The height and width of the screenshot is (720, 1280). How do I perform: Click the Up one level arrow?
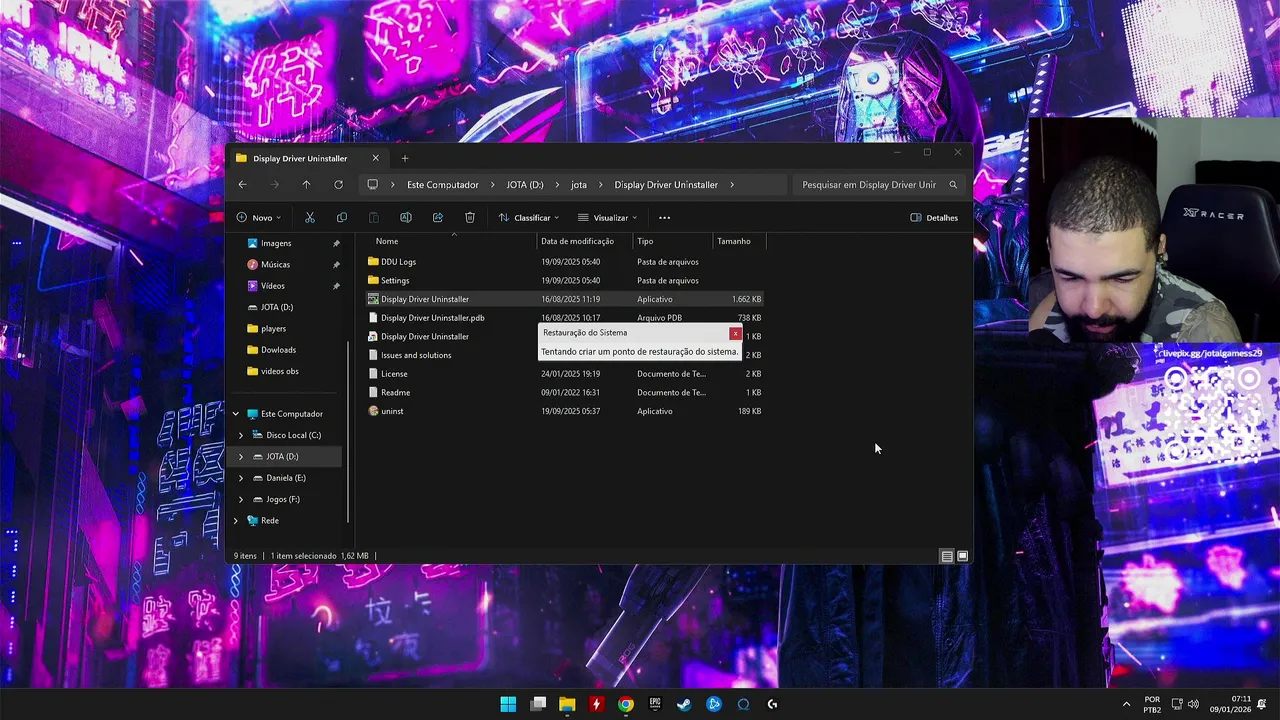[x=306, y=185]
